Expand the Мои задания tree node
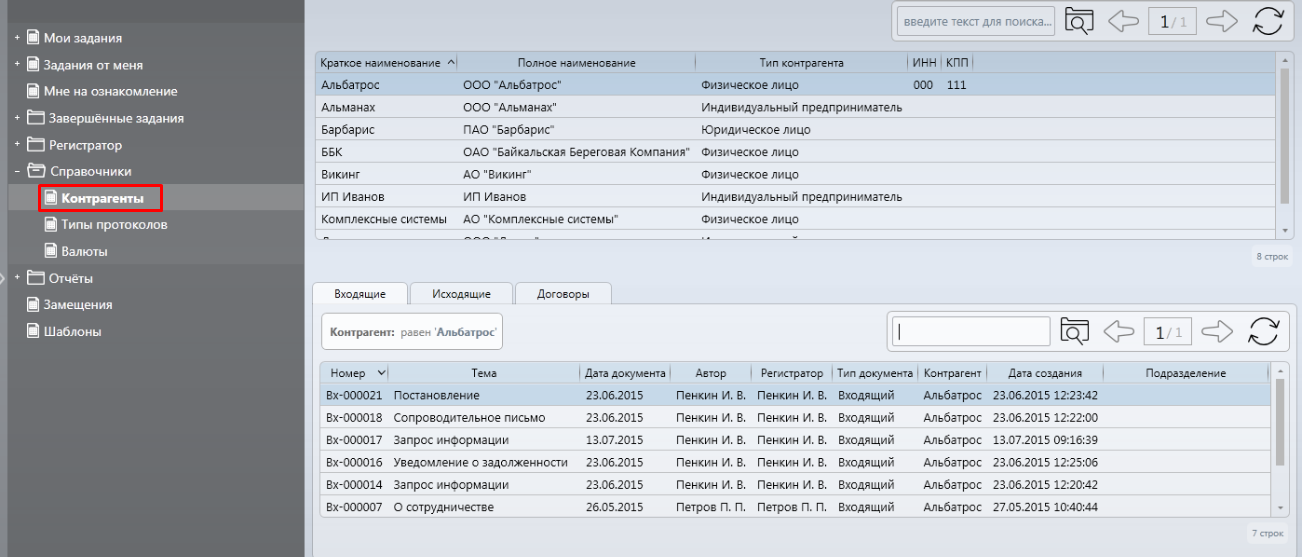1303x557 pixels. coord(17,38)
